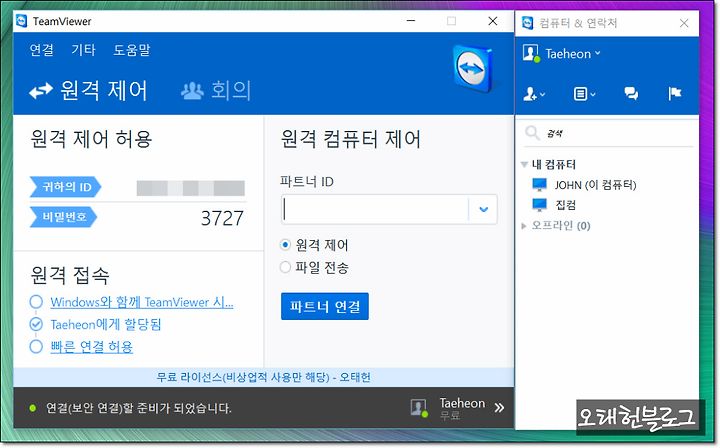
Task: Click the Taeheon에게 할당됨 text
Action: point(106,325)
